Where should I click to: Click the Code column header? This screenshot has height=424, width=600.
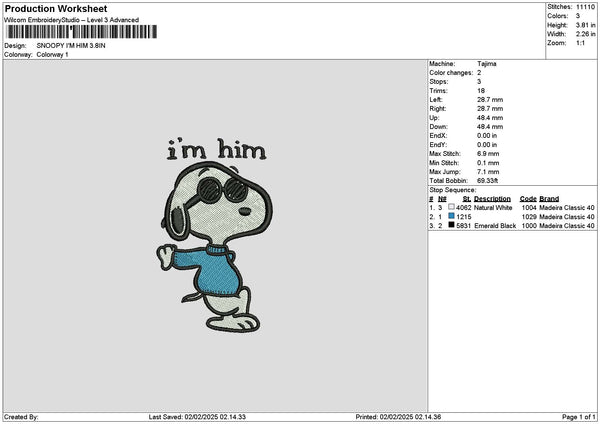click(x=528, y=199)
